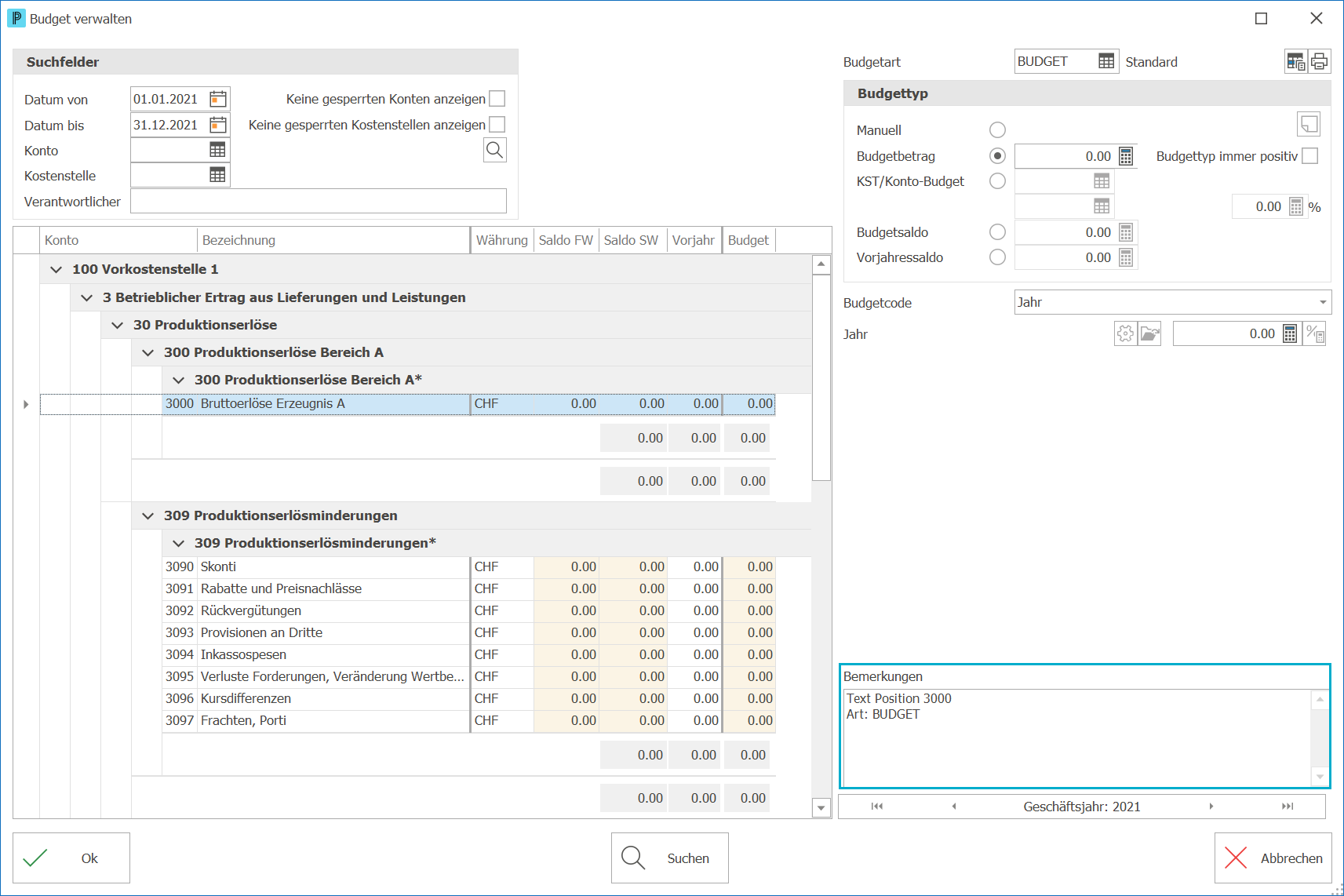Image resolution: width=1344 pixels, height=896 pixels.
Task: Select the Vorjahressaldo radio button
Action: click(997, 257)
